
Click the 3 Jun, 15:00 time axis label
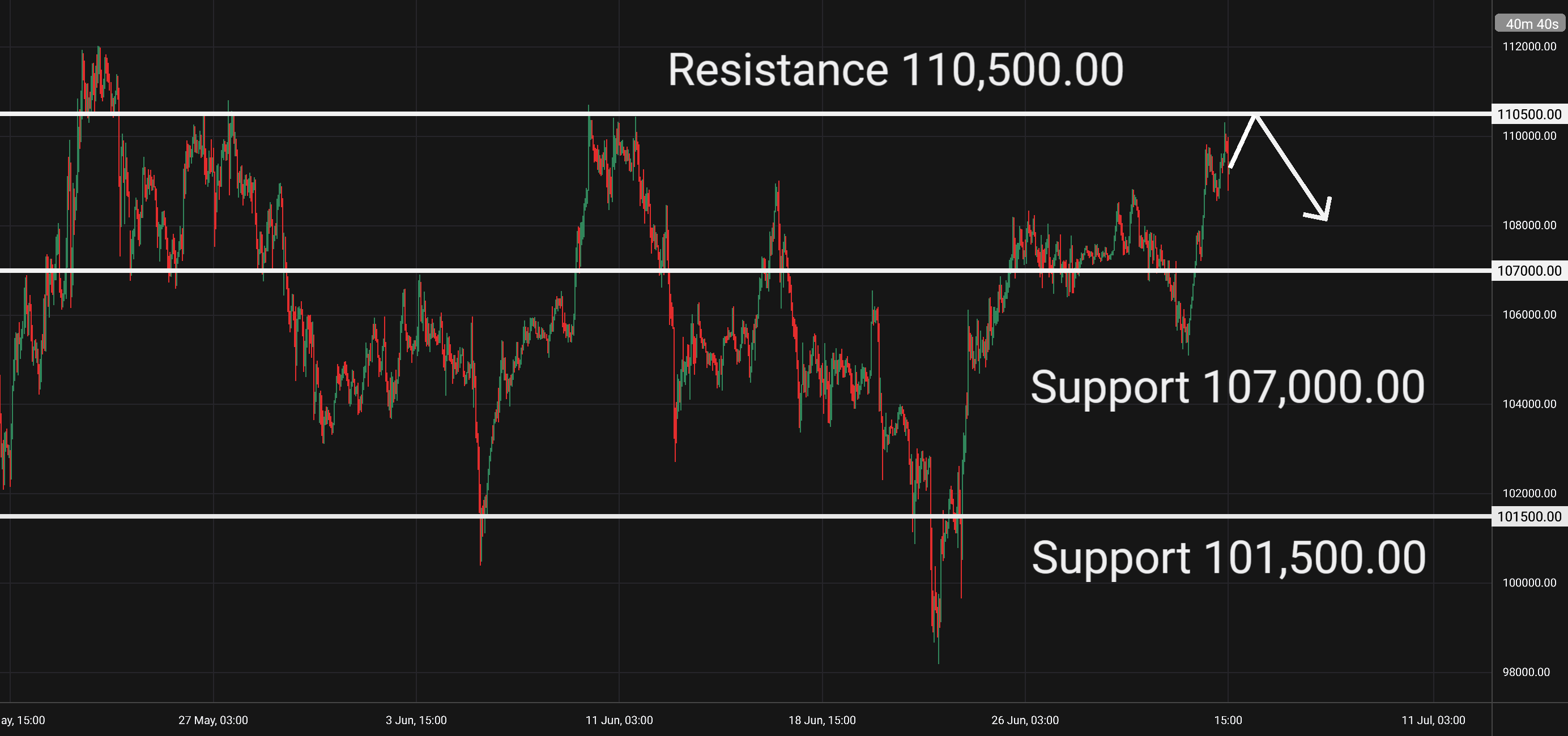(x=416, y=720)
